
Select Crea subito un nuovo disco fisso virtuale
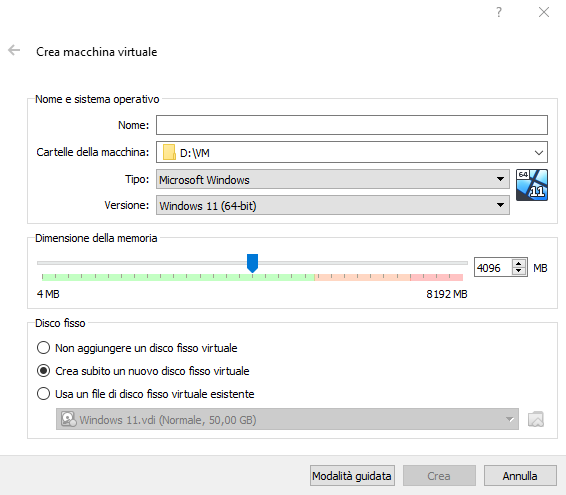43,371
